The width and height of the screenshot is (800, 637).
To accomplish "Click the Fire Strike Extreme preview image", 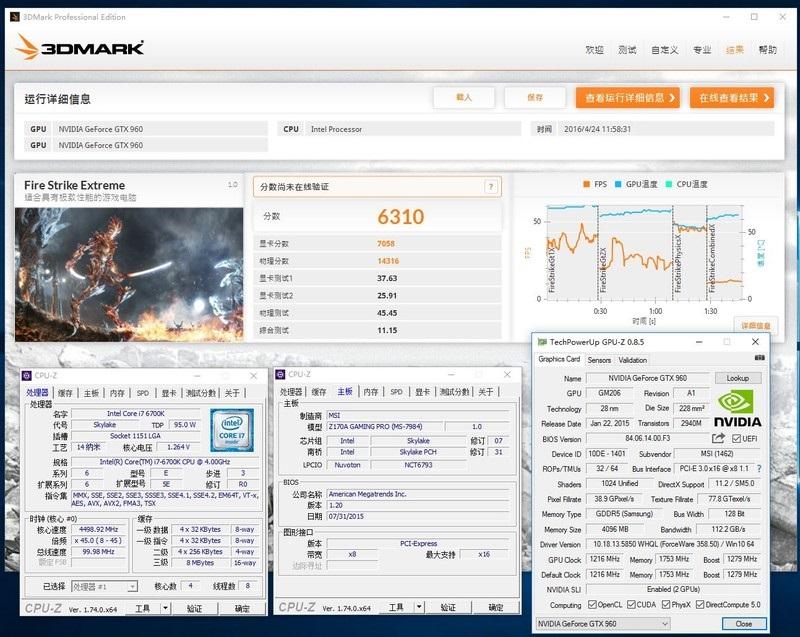I will 129,274.
